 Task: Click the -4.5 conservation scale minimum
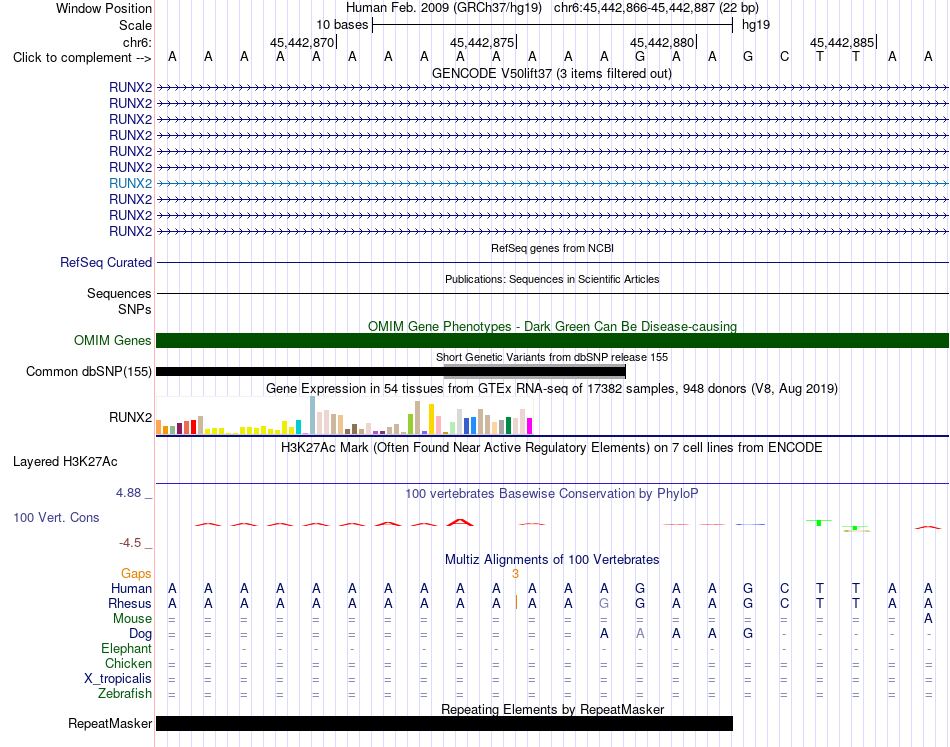[x=130, y=543]
